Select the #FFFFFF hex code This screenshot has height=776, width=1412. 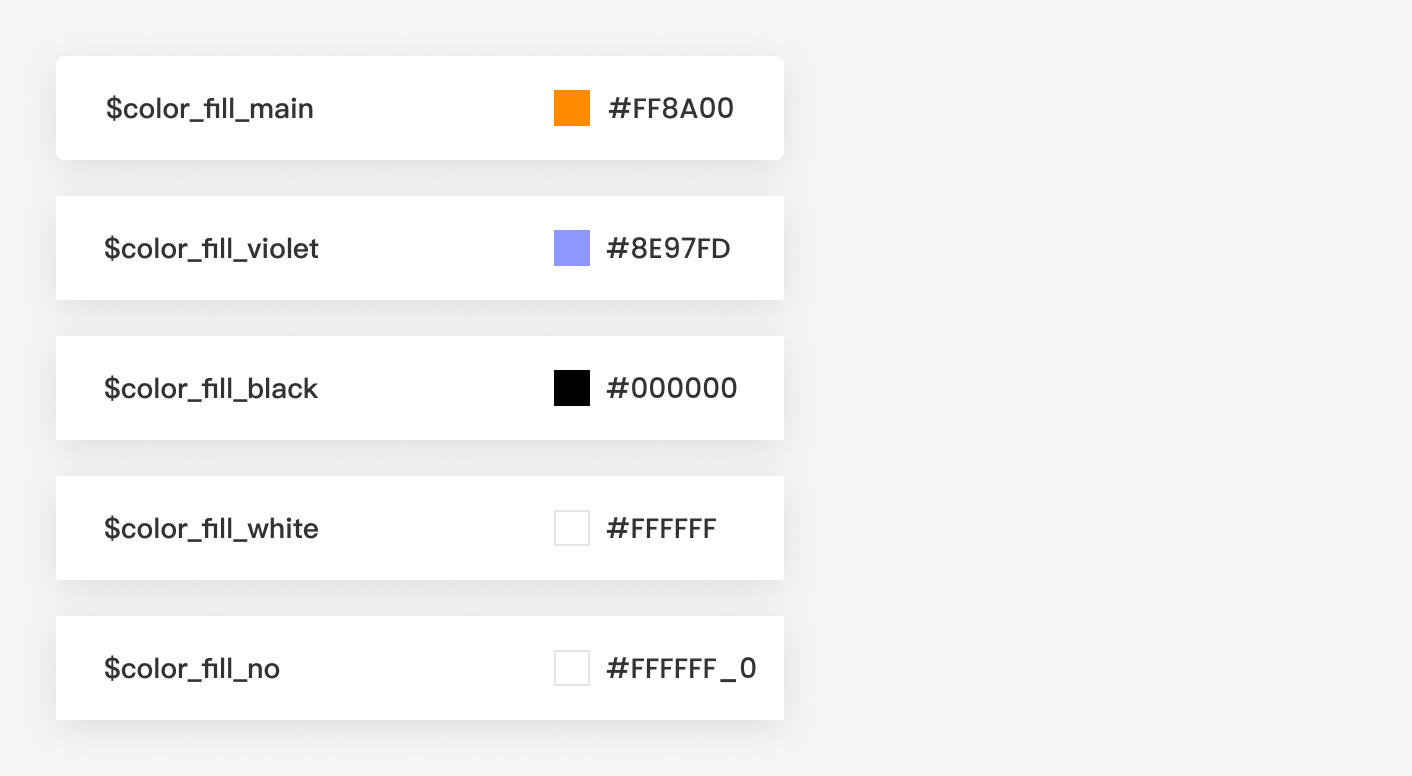(x=661, y=528)
